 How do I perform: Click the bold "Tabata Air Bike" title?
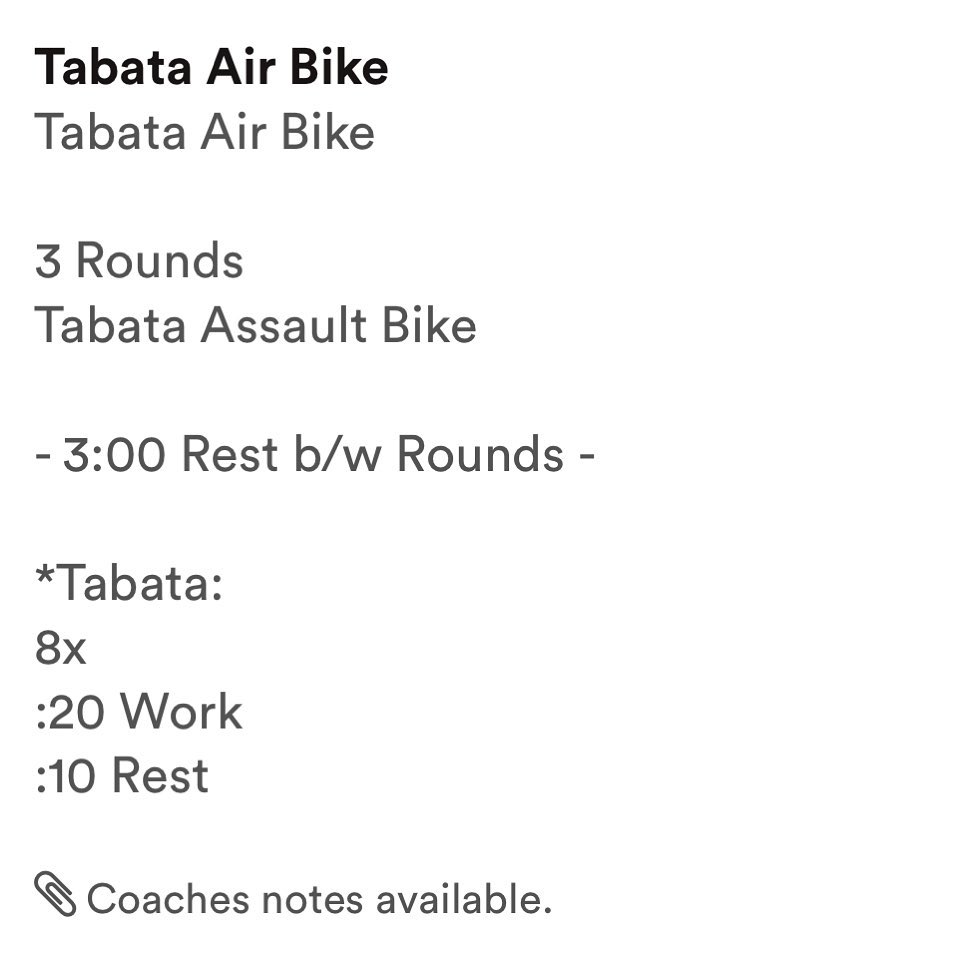[211, 68]
